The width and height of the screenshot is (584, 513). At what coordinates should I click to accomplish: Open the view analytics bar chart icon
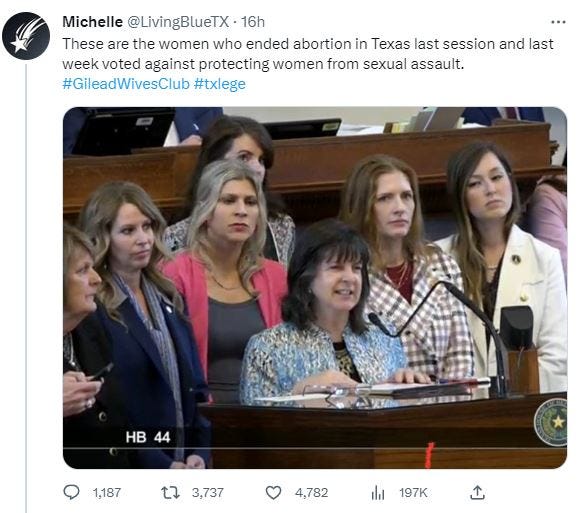tap(378, 493)
